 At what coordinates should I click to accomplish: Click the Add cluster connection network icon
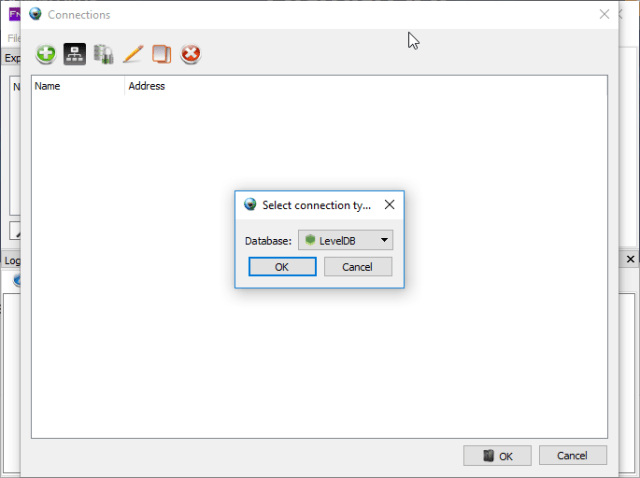pyautogui.click(x=75, y=54)
